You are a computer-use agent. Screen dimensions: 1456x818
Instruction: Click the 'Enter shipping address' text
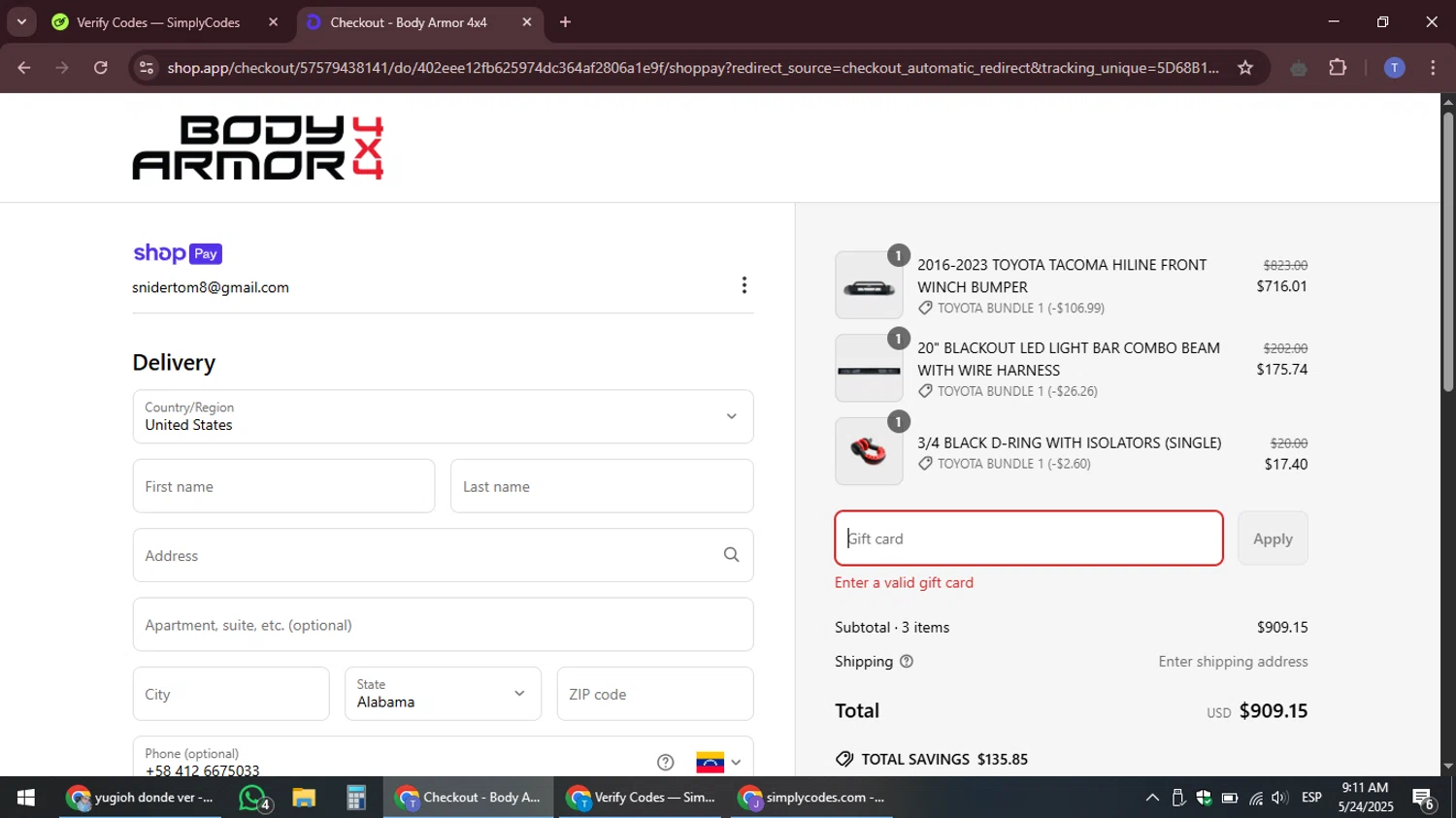click(x=1233, y=662)
